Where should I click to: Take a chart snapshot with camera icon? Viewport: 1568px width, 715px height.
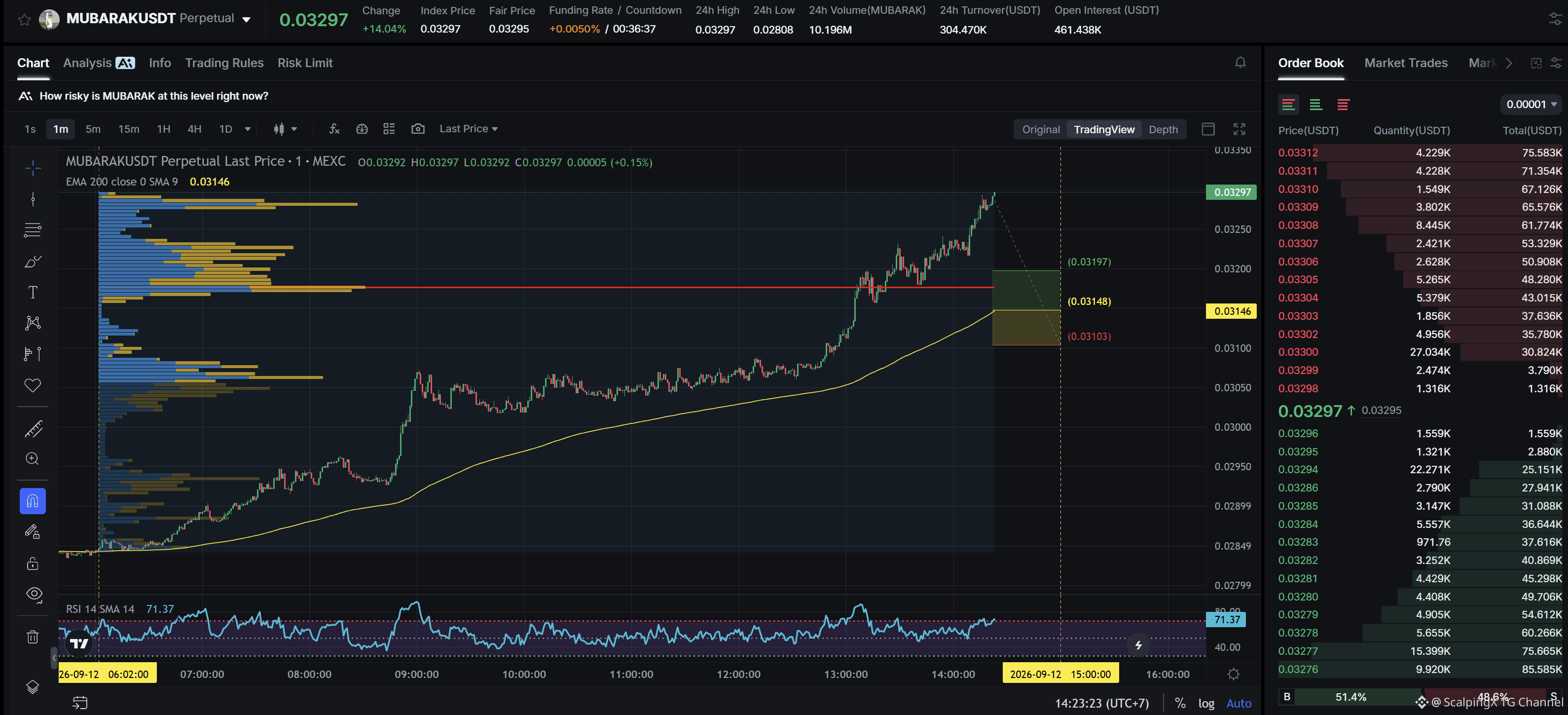[418, 128]
